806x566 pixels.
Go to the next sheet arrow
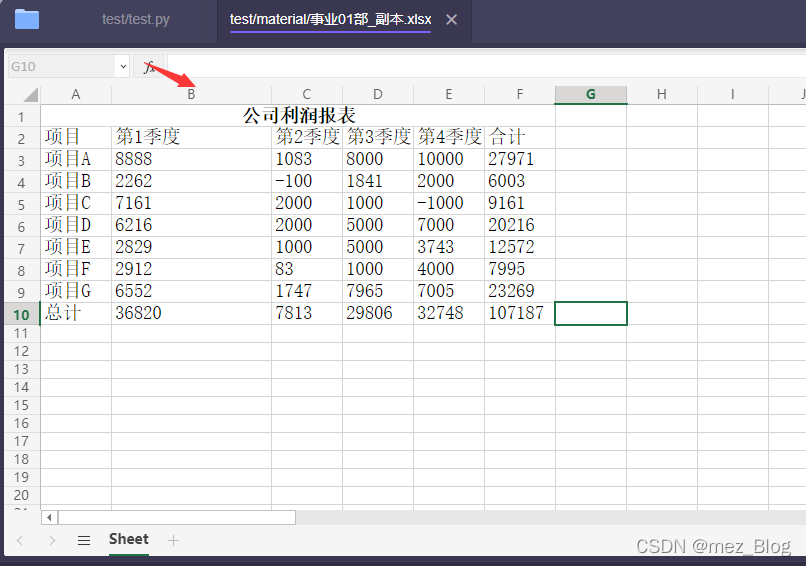coord(52,540)
